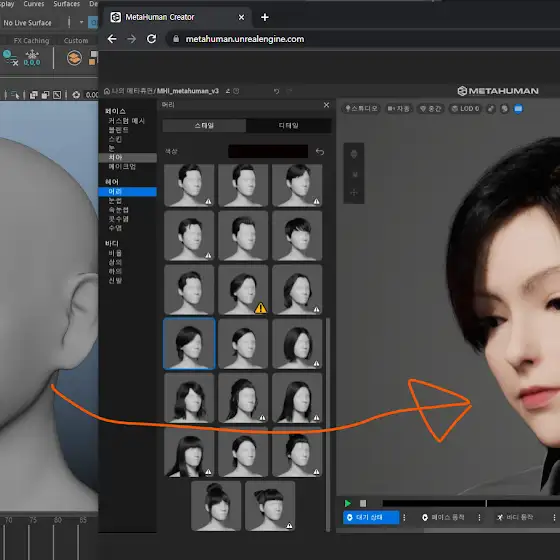Viewport: 560px width, 560px height.
Task: Select 치아 in the face sidebar
Action: [x=128, y=158]
